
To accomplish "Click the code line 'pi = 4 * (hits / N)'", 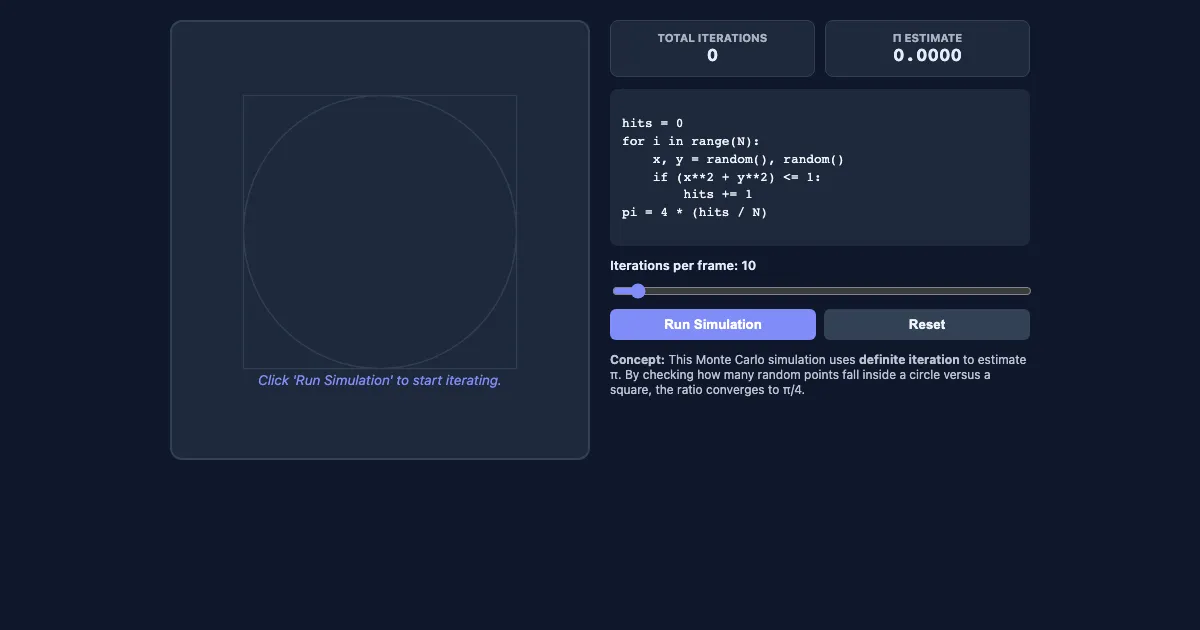I will (694, 212).
